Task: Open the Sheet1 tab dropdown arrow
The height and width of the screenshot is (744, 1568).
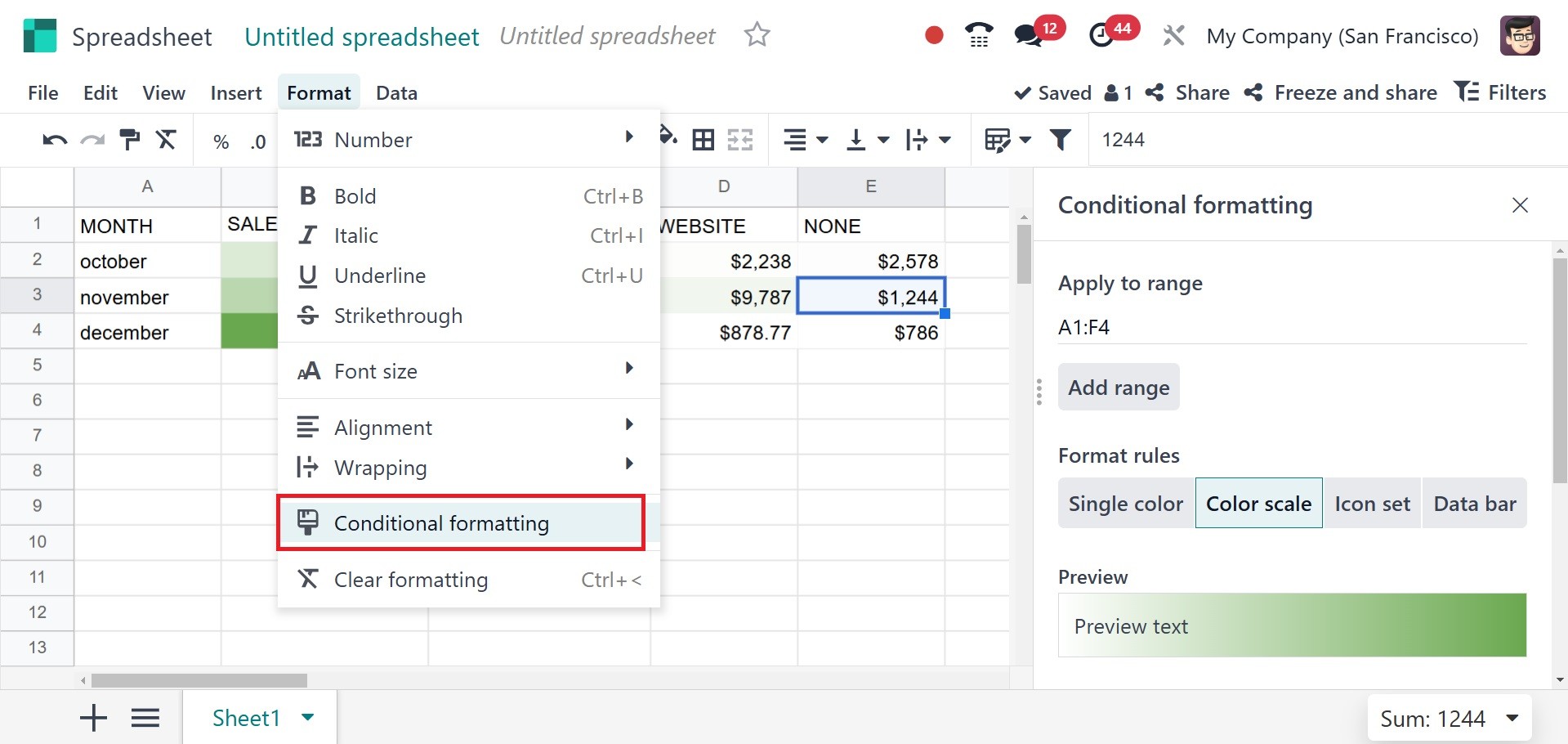Action: (308, 718)
